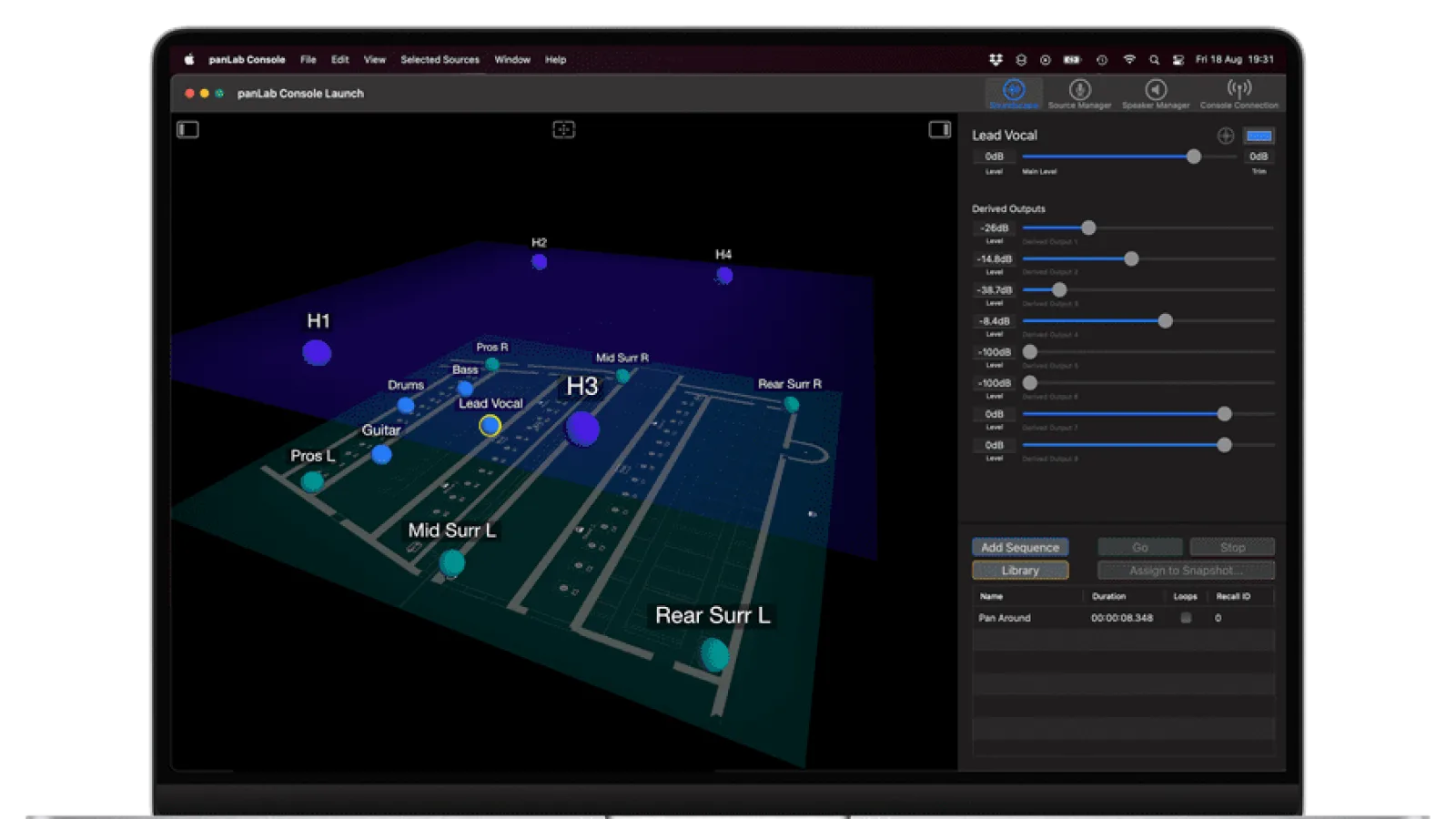Click the Derived Output 3 slider handle
Image resolution: width=1456 pixels, height=819 pixels.
(1059, 290)
